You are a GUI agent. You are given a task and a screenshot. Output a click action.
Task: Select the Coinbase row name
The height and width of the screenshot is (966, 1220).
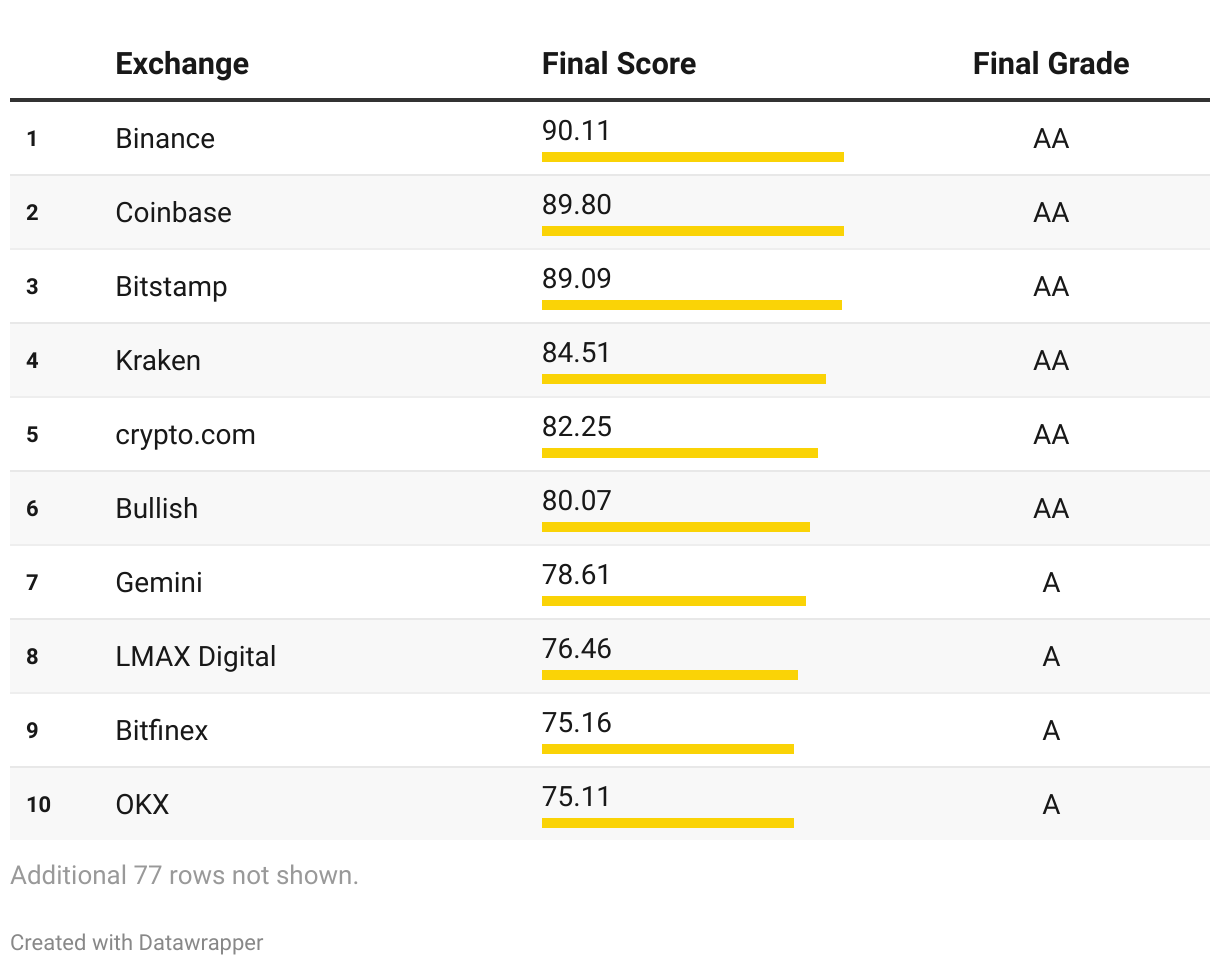(173, 212)
